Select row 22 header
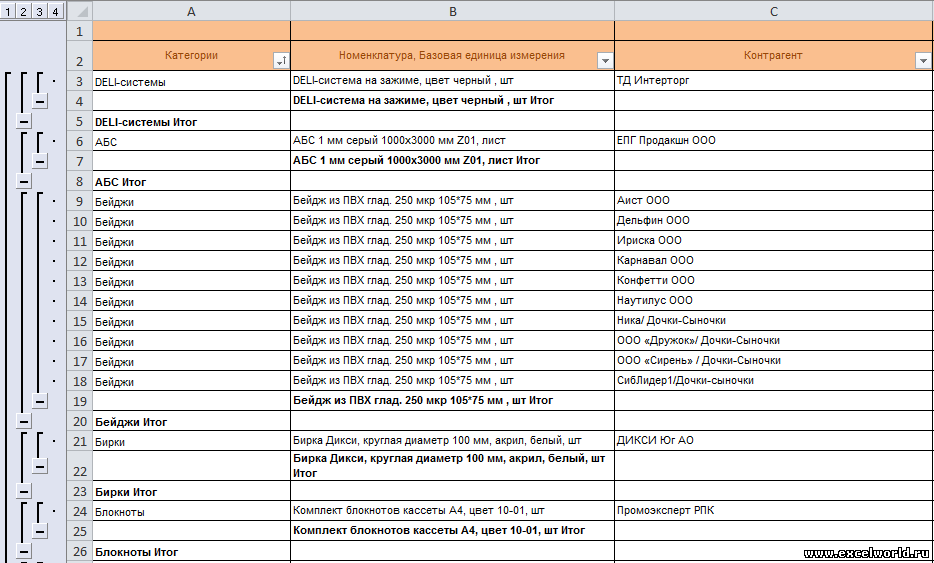934x563 pixels. (x=80, y=466)
